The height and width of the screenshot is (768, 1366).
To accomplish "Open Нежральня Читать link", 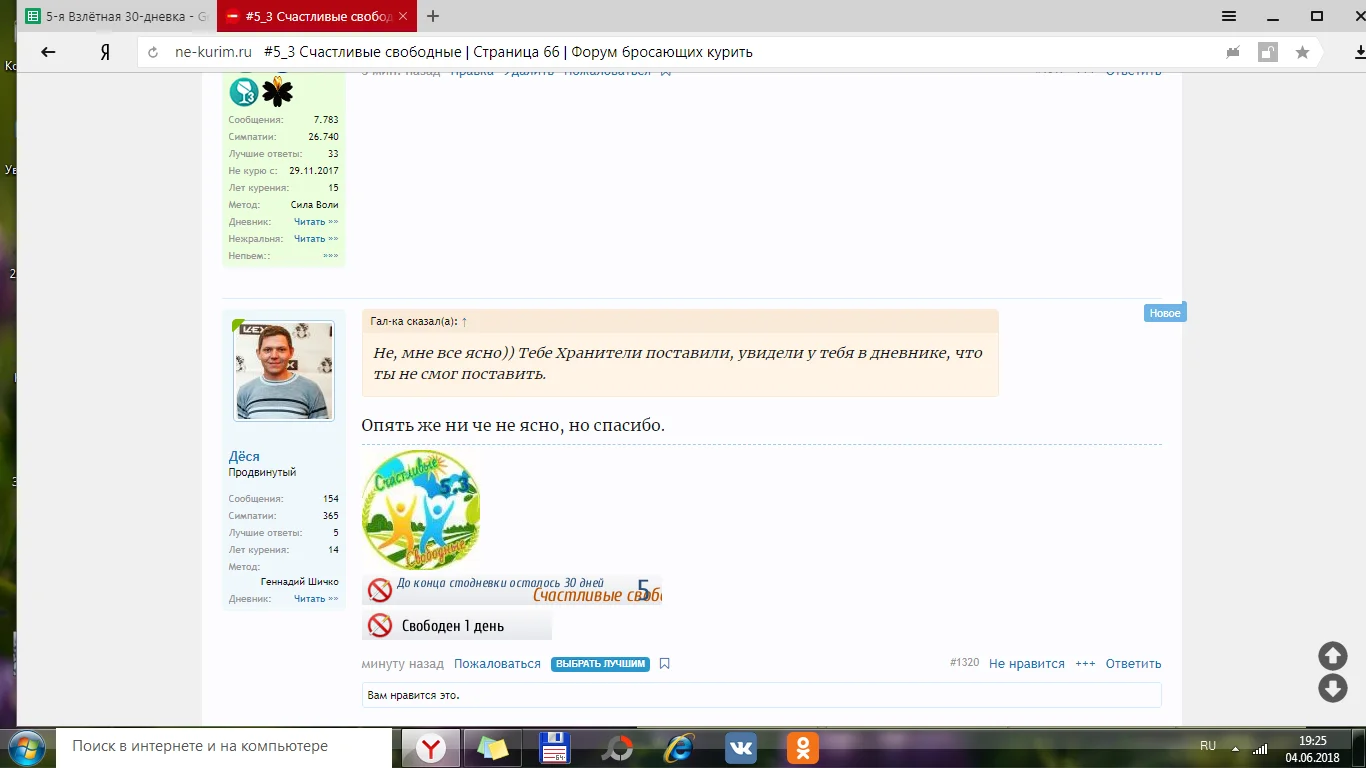I will (x=316, y=239).
